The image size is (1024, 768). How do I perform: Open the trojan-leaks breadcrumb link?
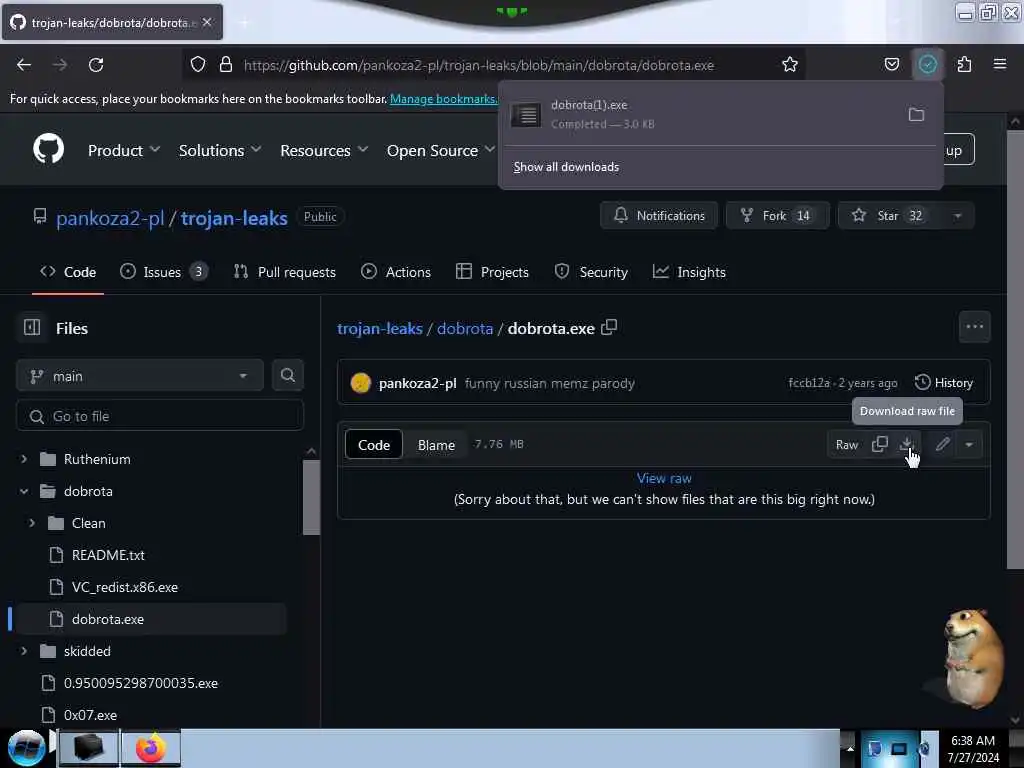click(379, 328)
